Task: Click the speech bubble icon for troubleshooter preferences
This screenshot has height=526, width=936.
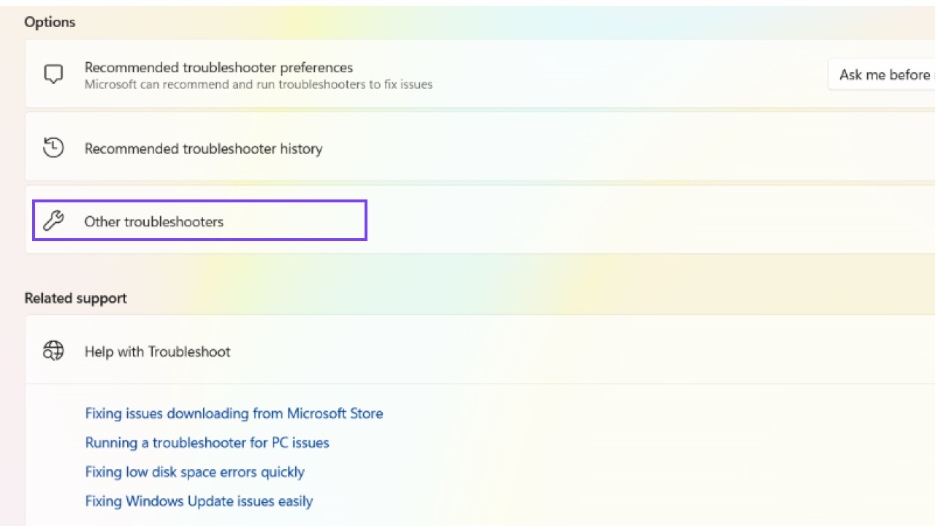Action: (x=53, y=75)
